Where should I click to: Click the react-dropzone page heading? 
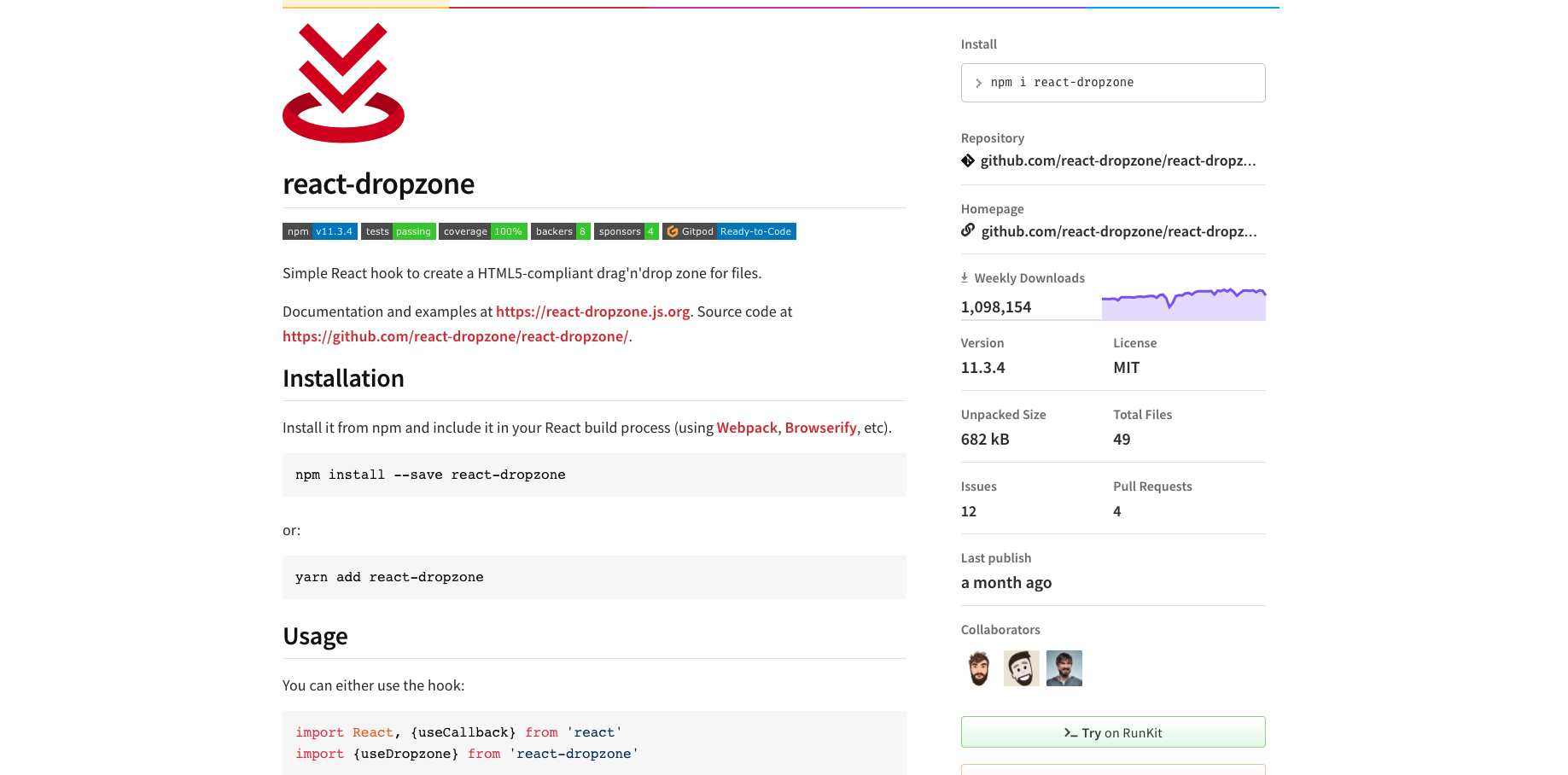(x=378, y=184)
